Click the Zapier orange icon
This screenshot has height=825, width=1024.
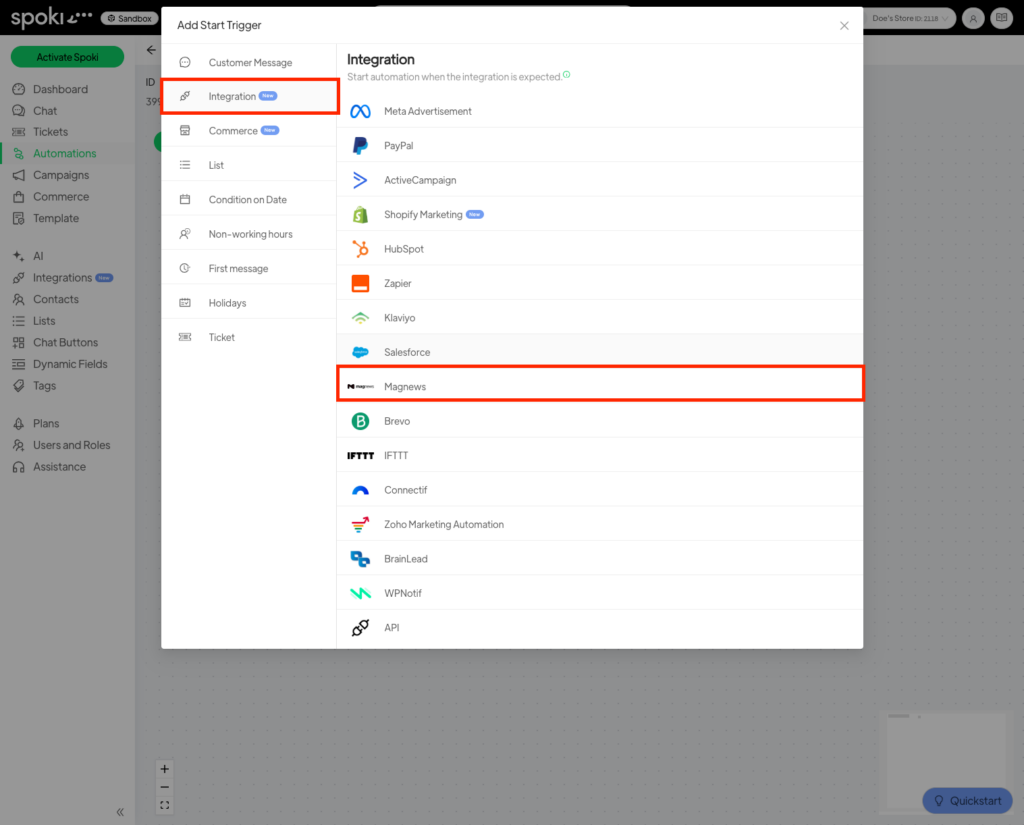point(360,284)
